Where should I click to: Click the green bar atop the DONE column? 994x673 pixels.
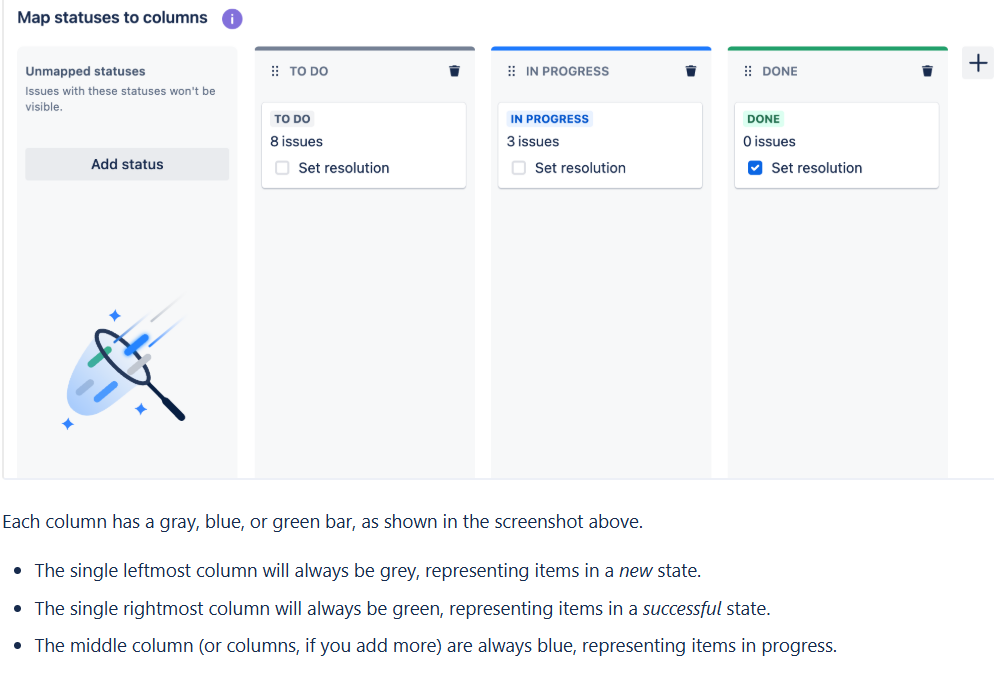pyautogui.click(x=837, y=47)
